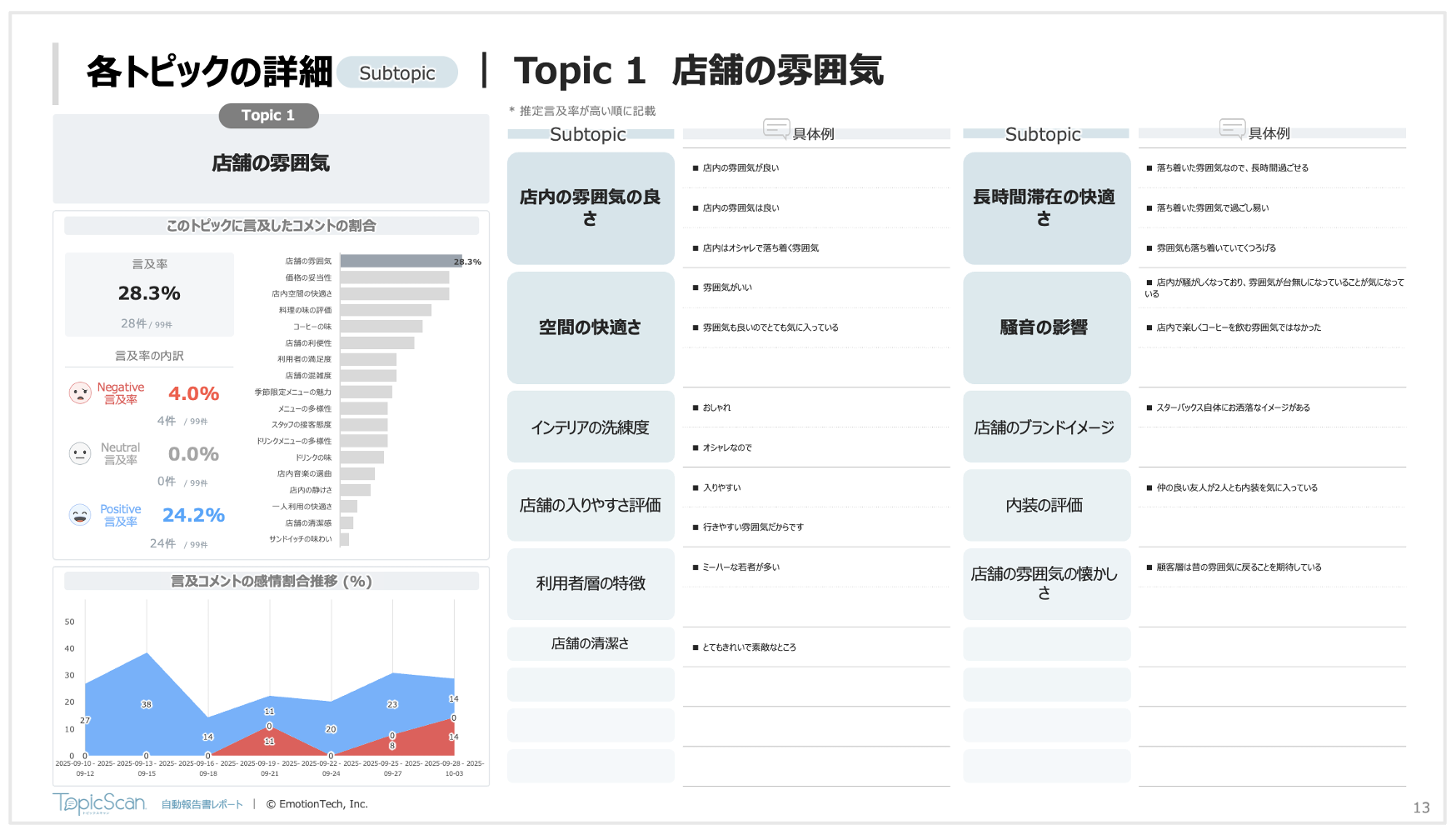Click the 店舗の雰囲気 bar showing 28.3%
This screenshot has height=835, width=1456.
point(400,262)
